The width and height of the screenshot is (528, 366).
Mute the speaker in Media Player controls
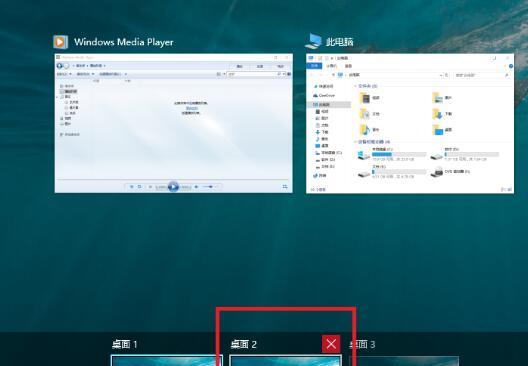click(196, 187)
